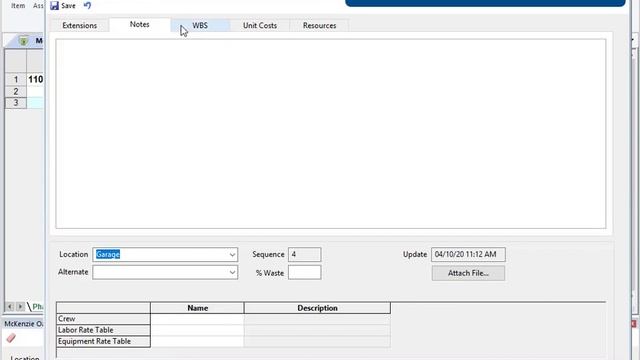
Task: Click inside the large Notes text area
Action: click(x=331, y=134)
